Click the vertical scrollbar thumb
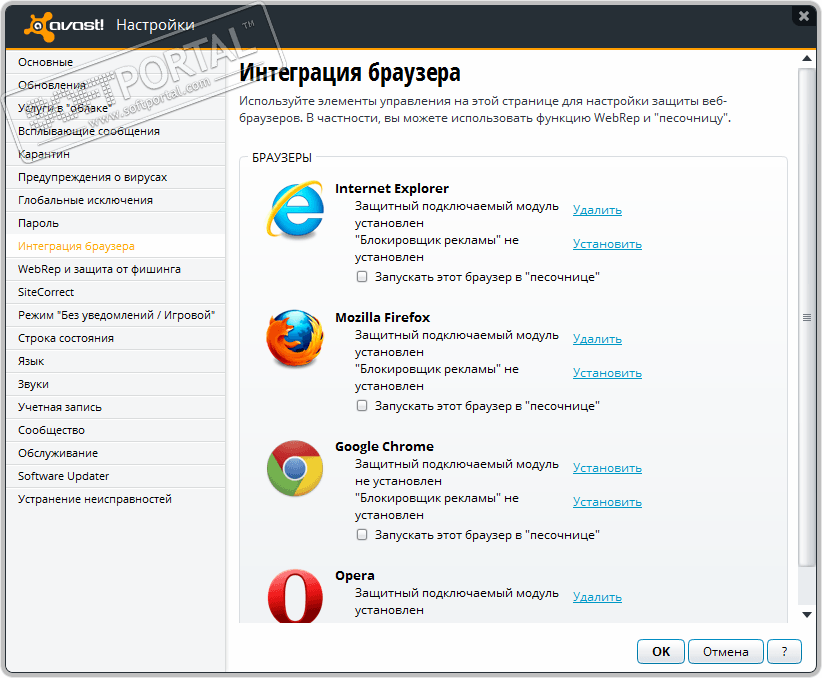The image size is (822, 678). (x=807, y=317)
